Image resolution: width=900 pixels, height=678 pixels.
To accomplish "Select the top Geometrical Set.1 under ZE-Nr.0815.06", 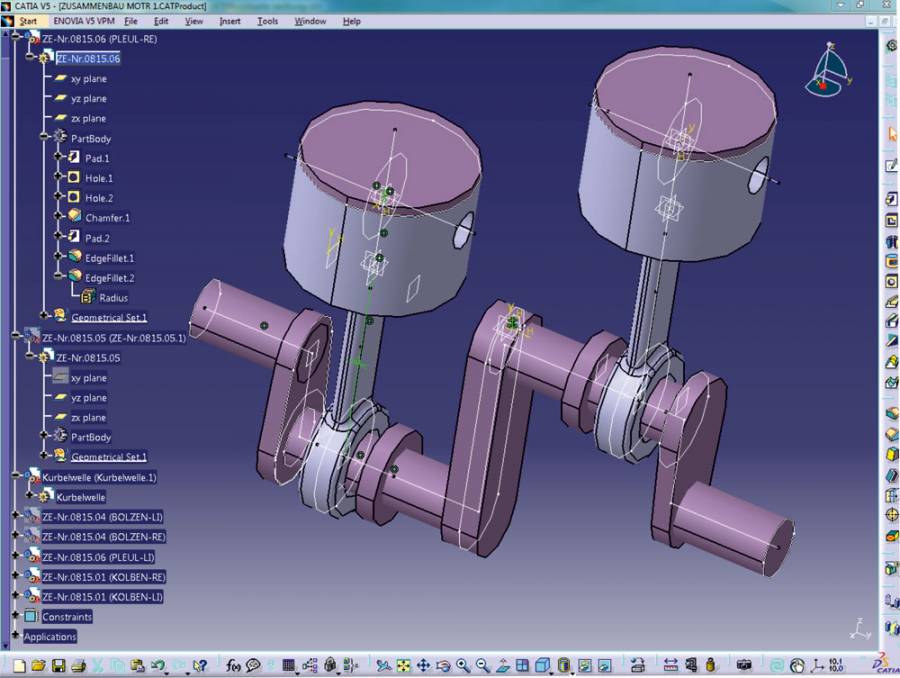I will point(109,317).
